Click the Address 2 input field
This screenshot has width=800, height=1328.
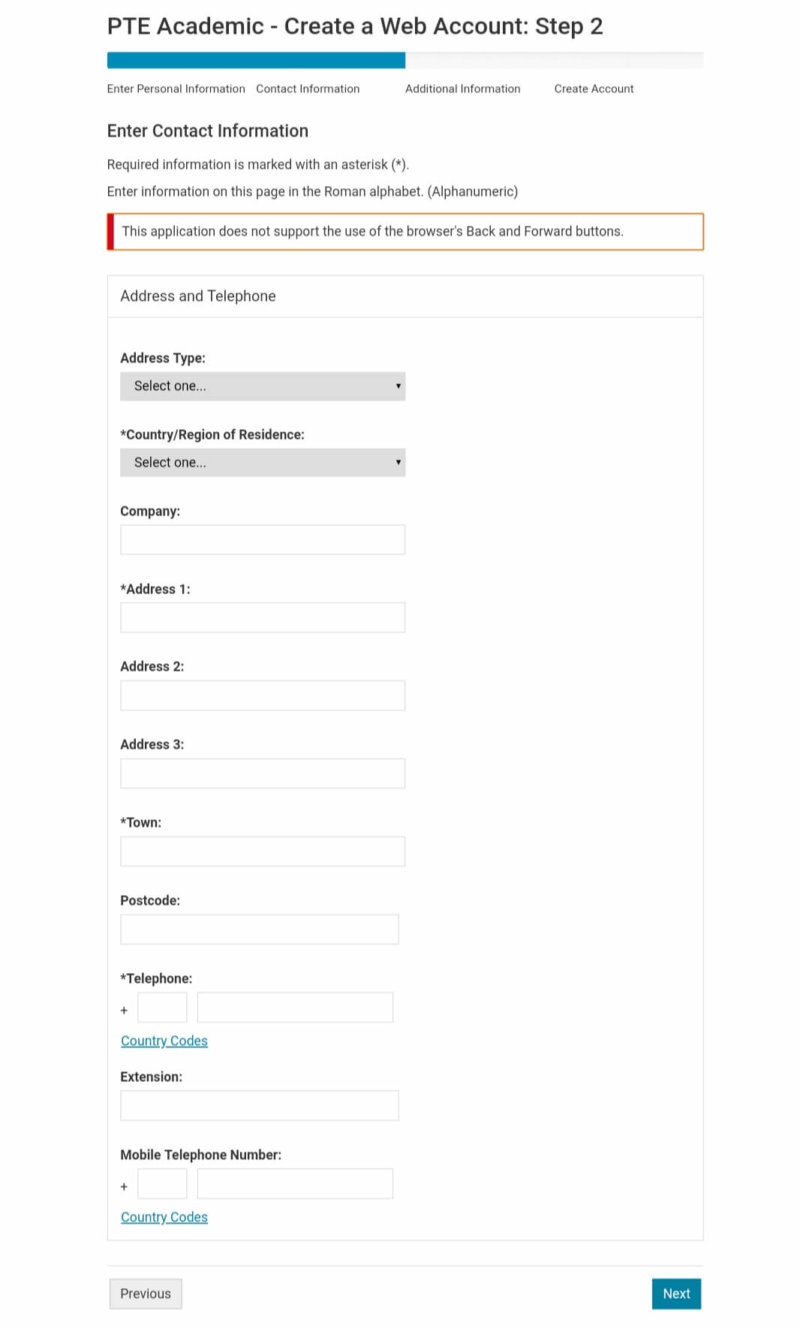262,695
